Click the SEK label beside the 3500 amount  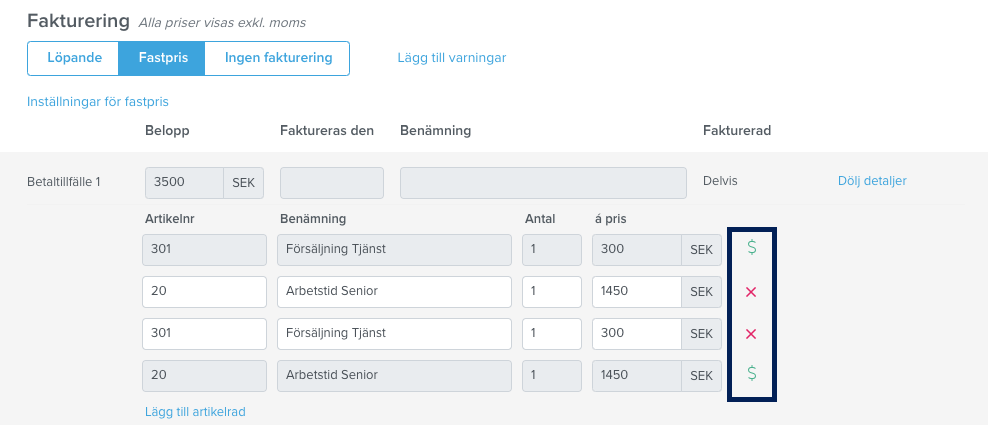[244, 183]
